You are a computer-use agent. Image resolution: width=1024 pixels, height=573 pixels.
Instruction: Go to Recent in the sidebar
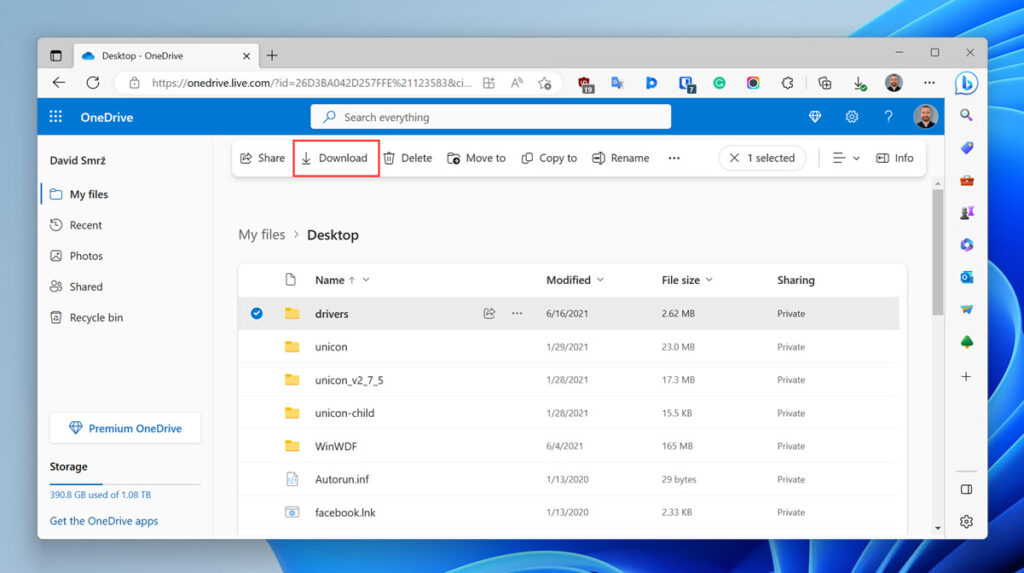pos(86,225)
